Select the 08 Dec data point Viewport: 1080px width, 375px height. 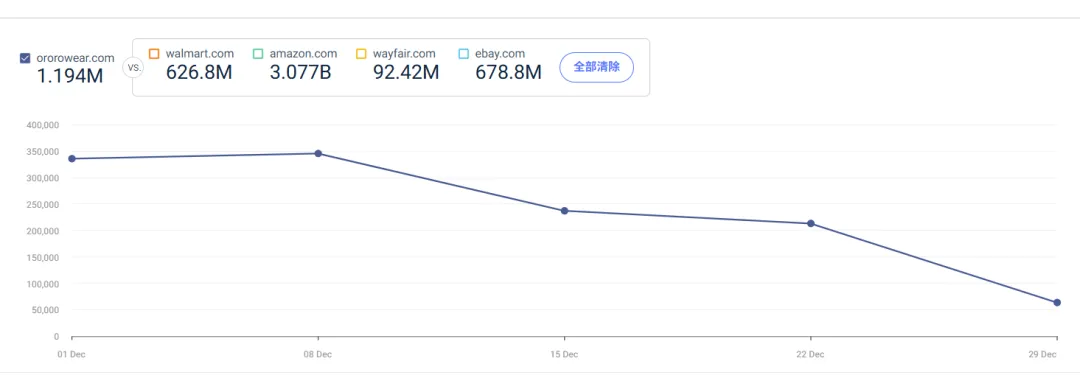[318, 153]
